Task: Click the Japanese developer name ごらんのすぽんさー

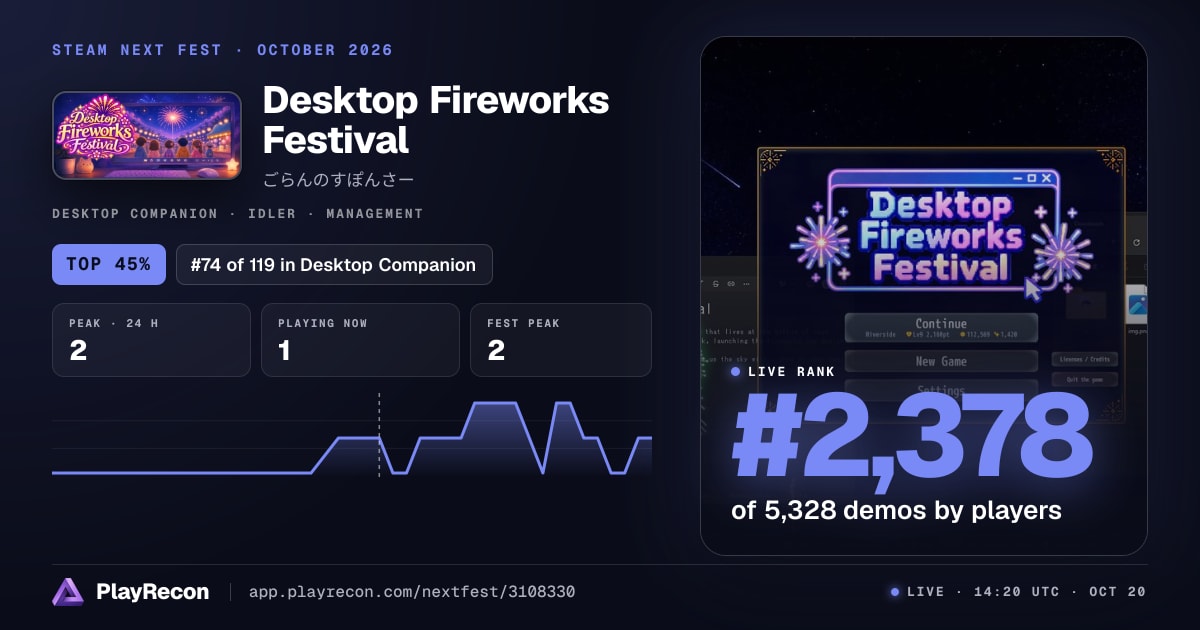Action: (x=338, y=180)
